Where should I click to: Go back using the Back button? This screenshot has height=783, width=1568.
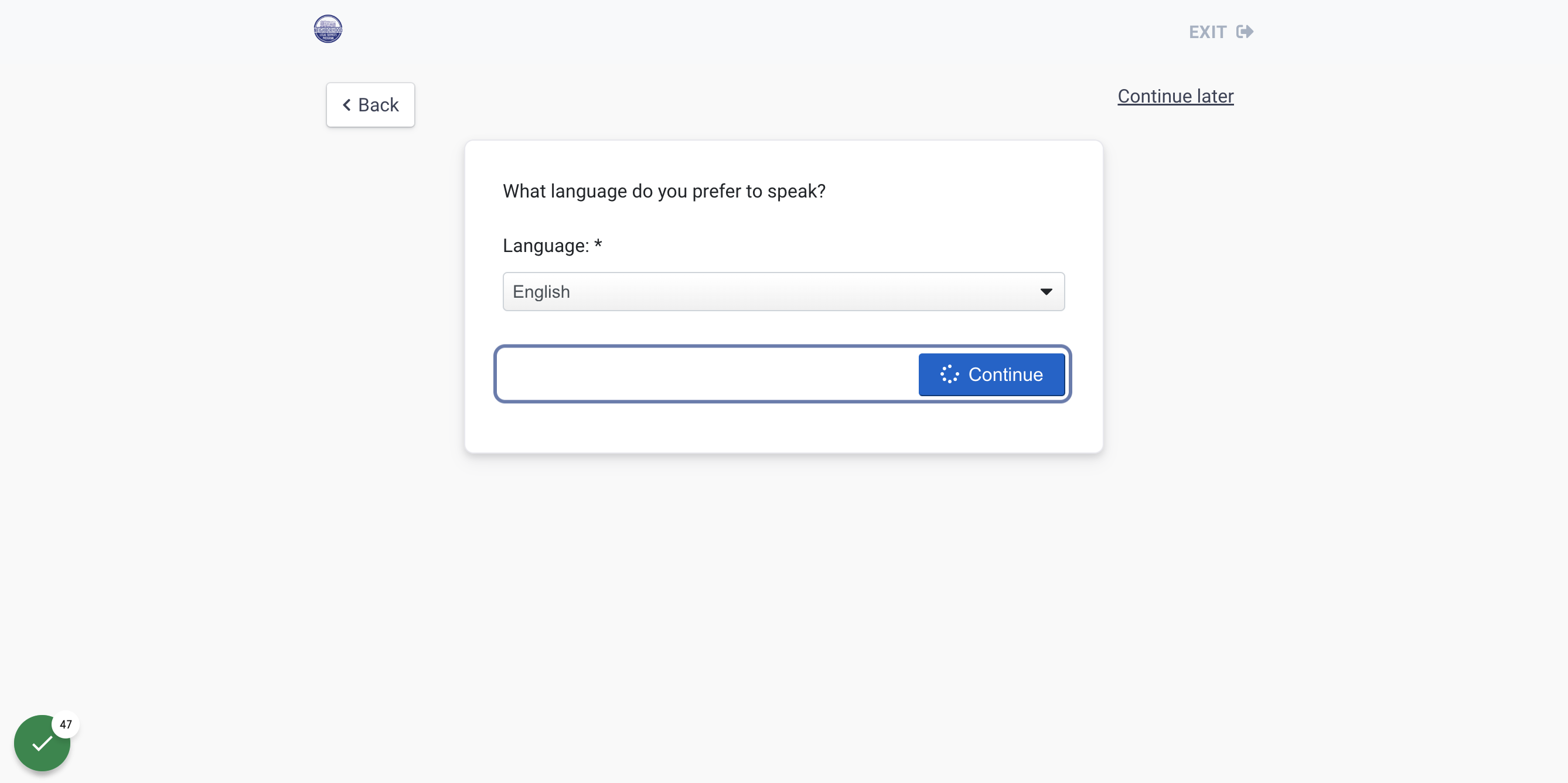coord(370,105)
